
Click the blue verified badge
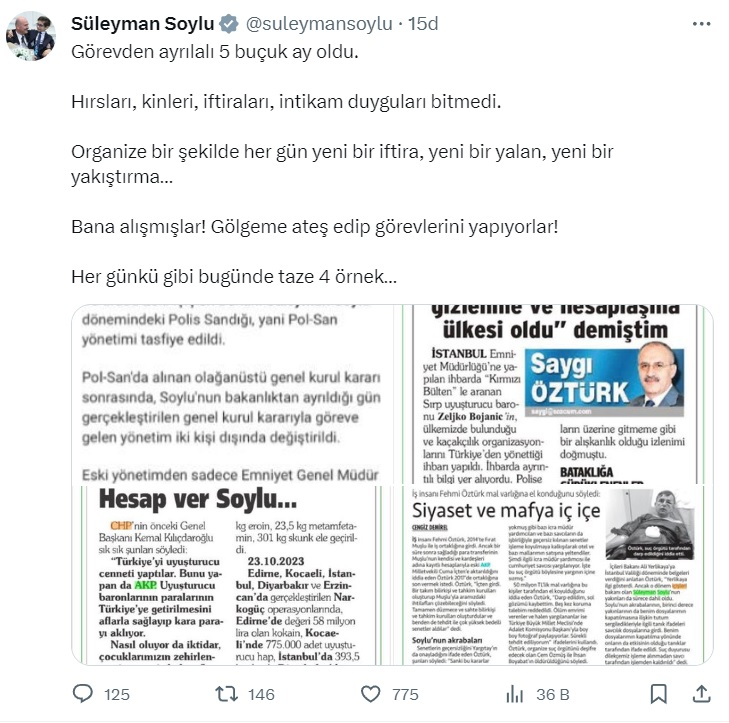pos(229,24)
